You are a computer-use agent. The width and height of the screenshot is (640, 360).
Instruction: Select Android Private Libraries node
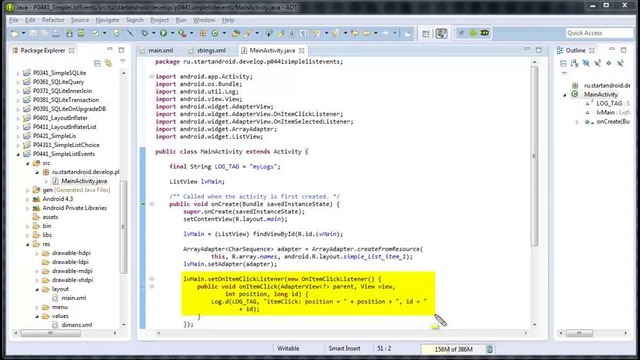74,208
